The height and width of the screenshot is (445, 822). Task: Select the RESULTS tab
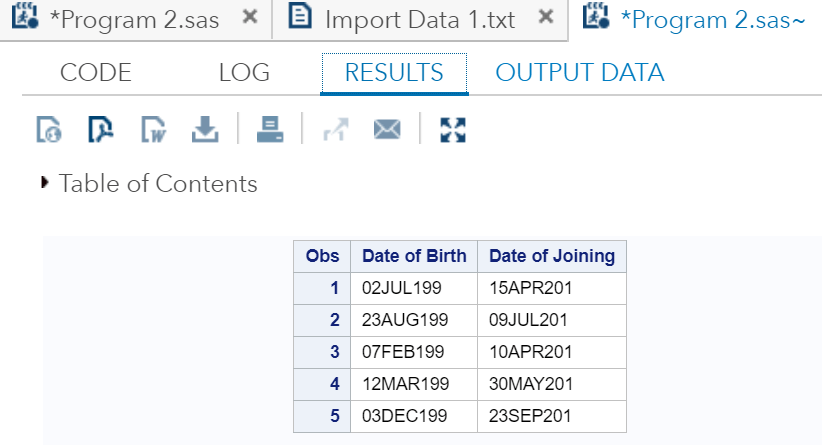[x=394, y=73]
